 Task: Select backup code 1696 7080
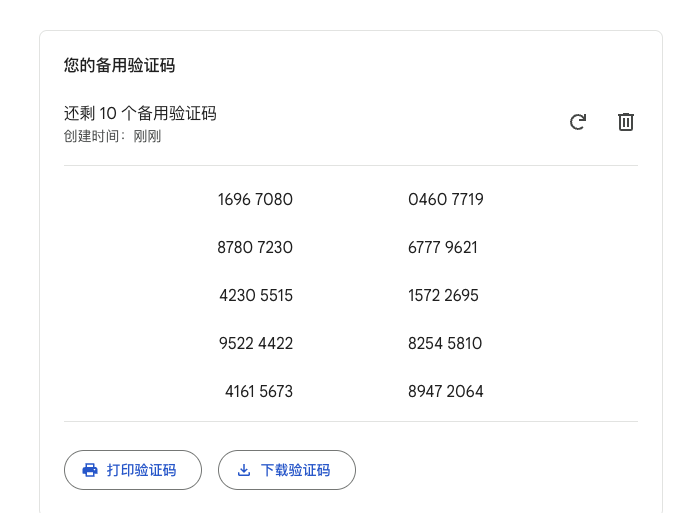coord(255,200)
